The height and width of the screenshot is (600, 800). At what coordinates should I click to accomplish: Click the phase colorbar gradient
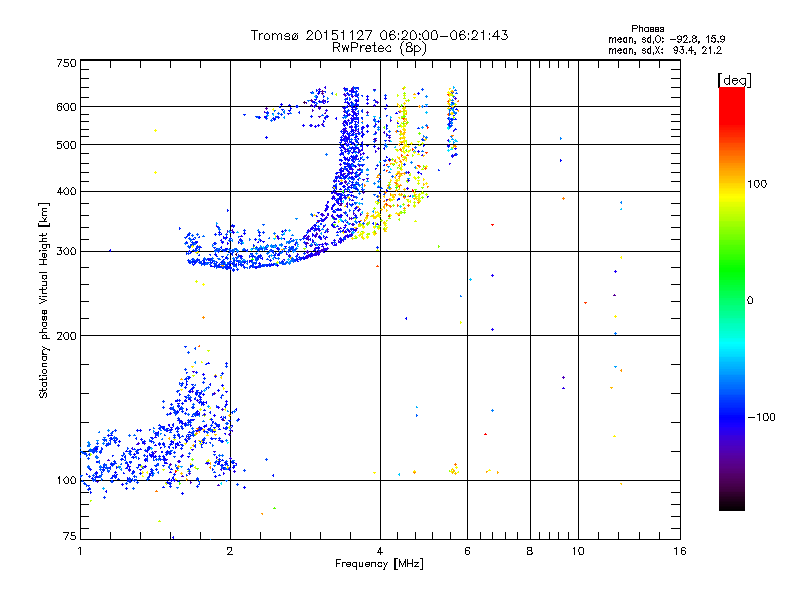tap(732, 298)
